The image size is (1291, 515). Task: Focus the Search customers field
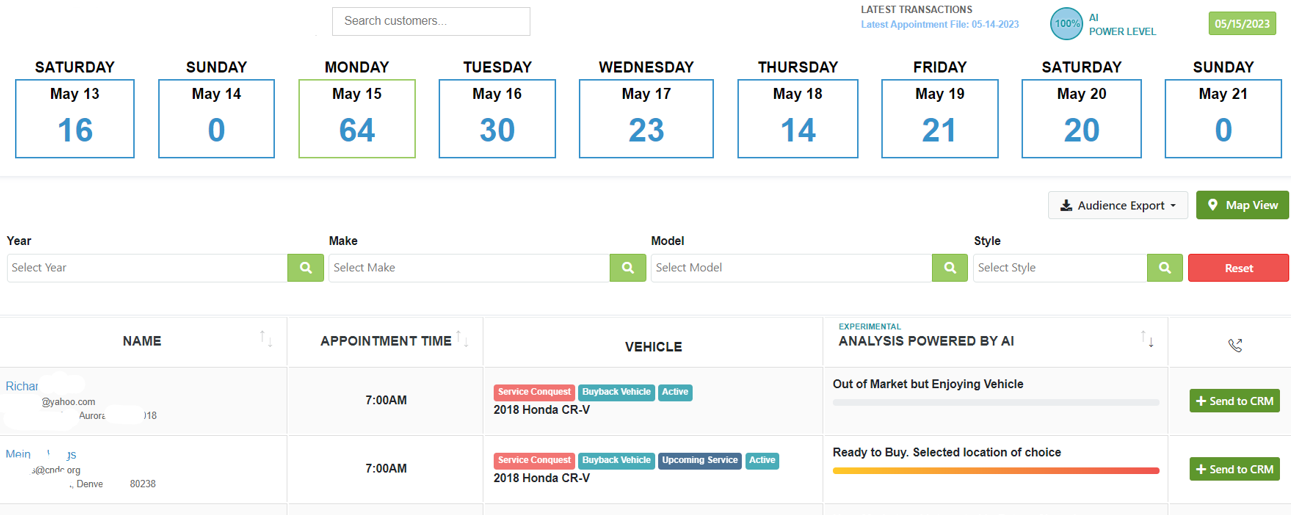click(431, 21)
